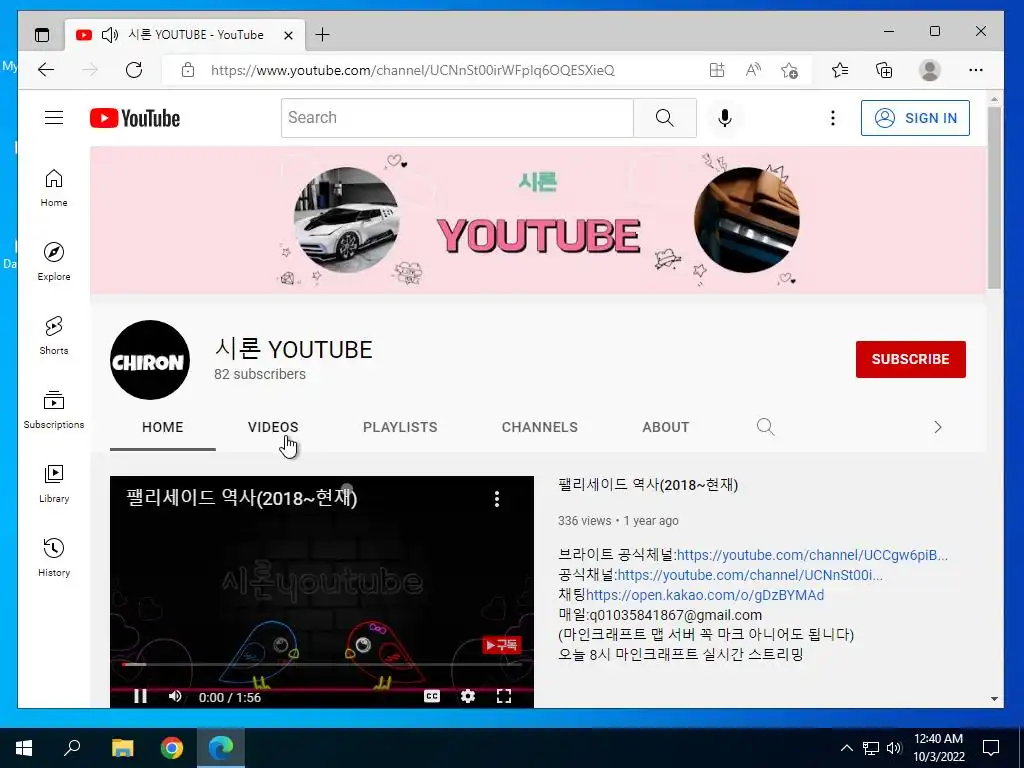Mute the video player volume

point(175,696)
